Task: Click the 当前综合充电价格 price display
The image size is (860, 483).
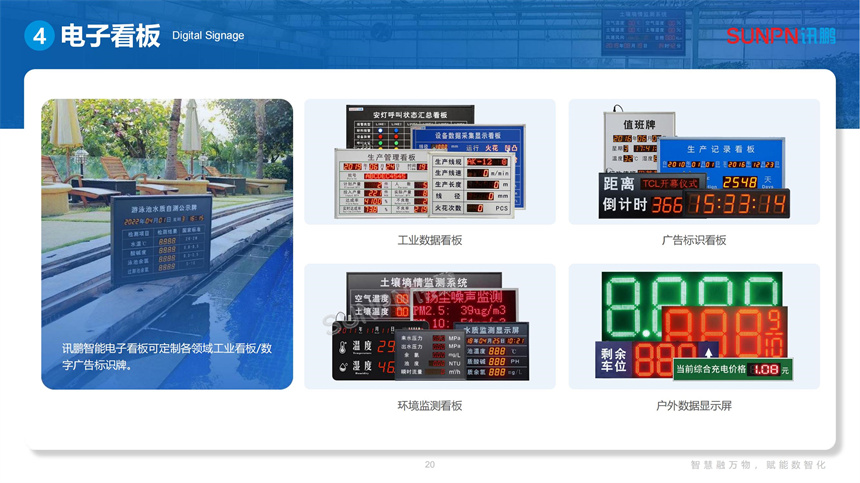Action: point(732,370)
